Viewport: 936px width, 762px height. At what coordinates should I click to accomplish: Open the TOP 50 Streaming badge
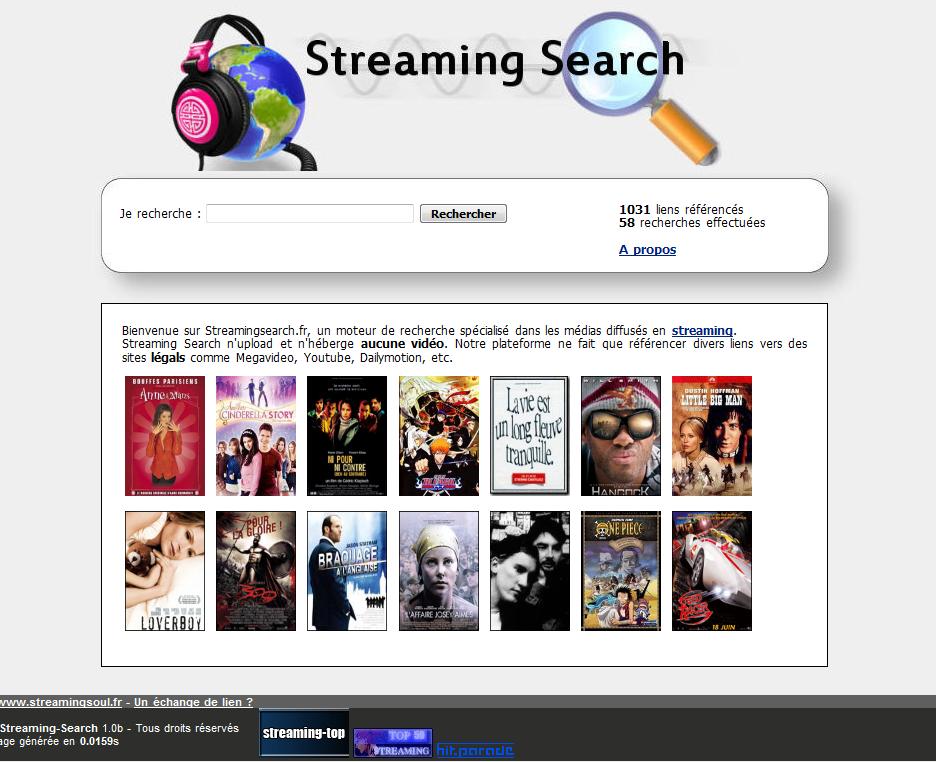point(392,743)
